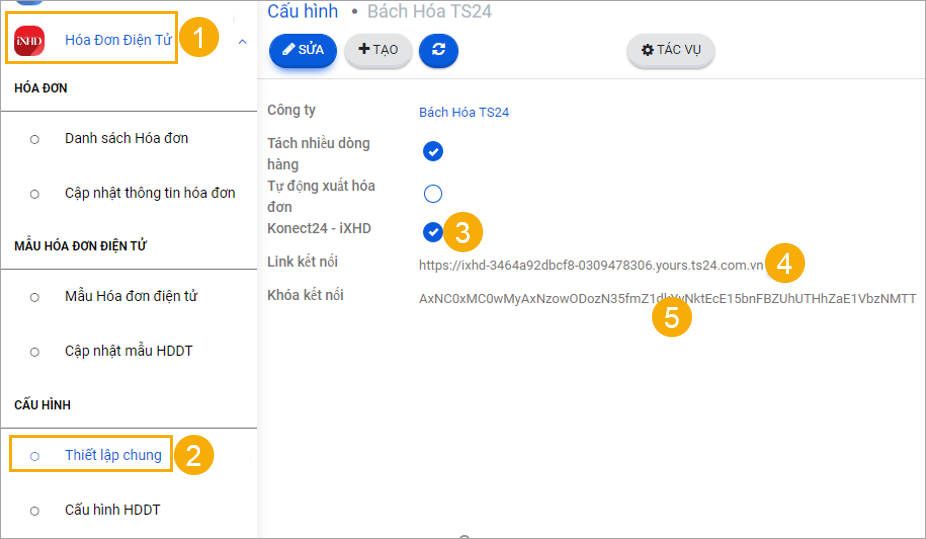Click Bách Hóa TS24 breadcrumb title

point(429,11)
